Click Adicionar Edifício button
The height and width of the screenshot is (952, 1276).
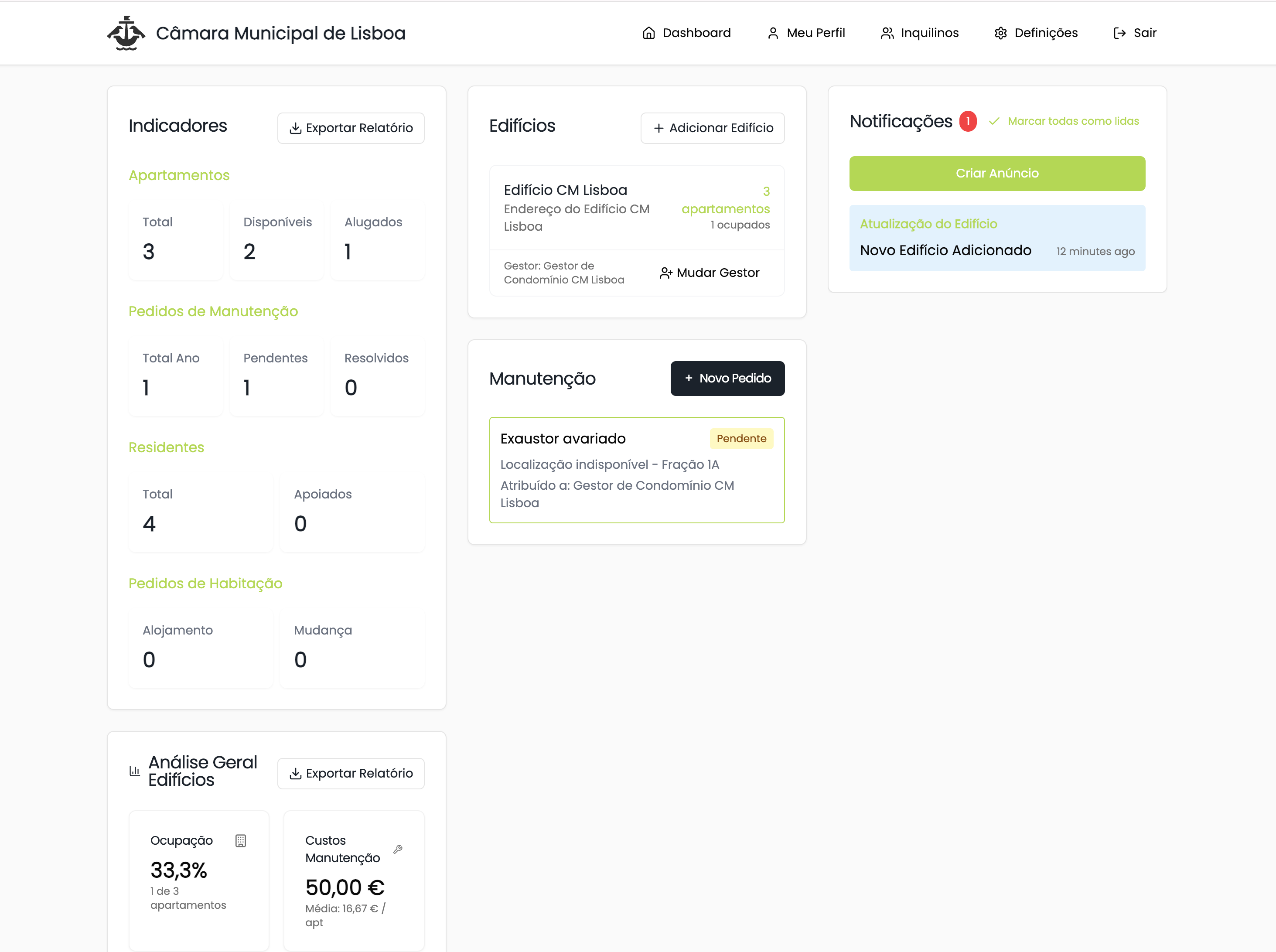[712, 128]
